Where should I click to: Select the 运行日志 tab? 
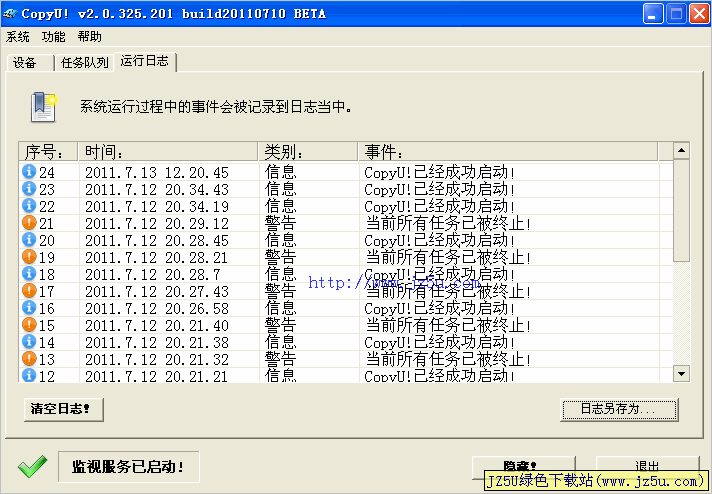tap(145, 61)
